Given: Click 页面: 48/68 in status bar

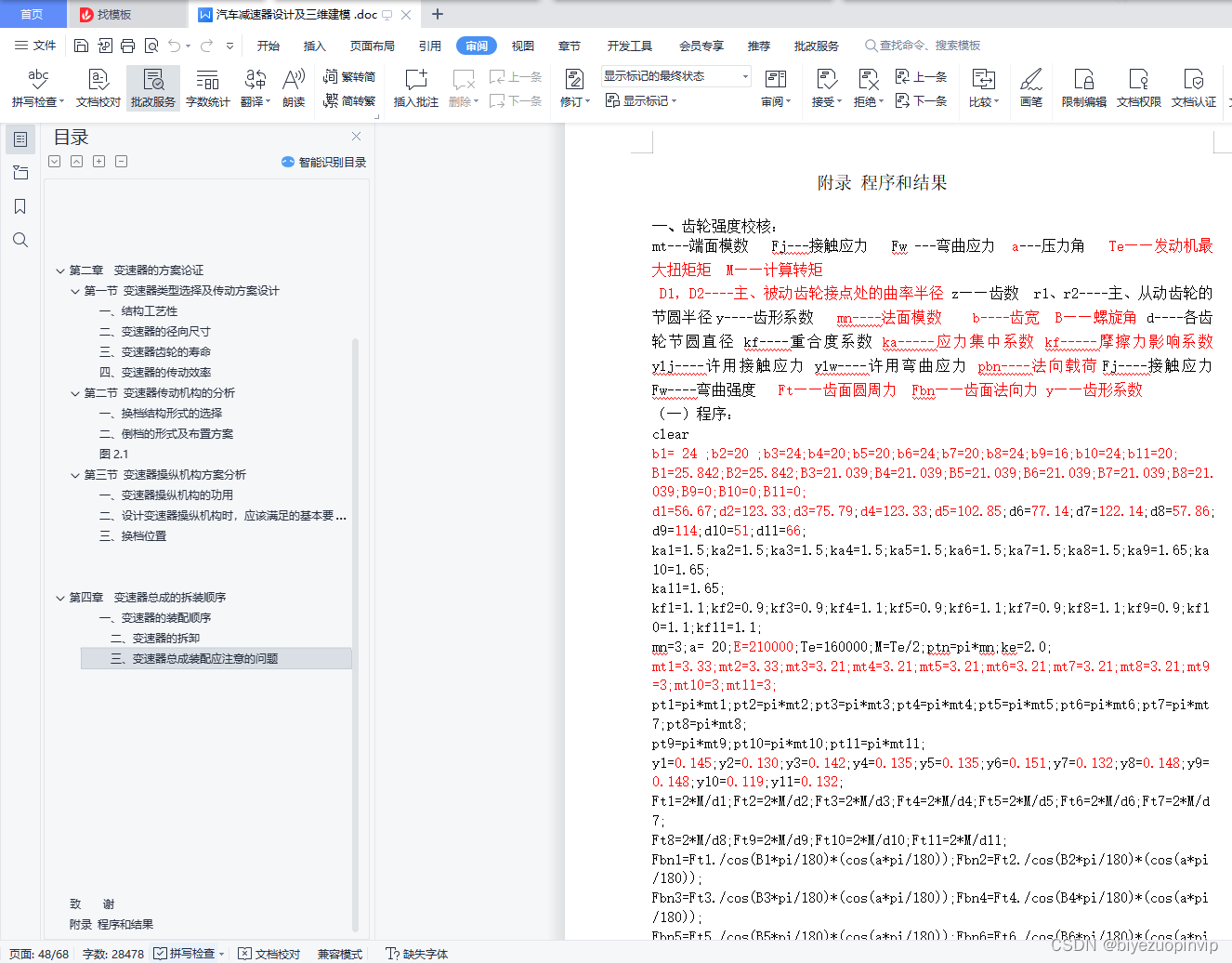Looking at the screenshot, I should point(39,954).
